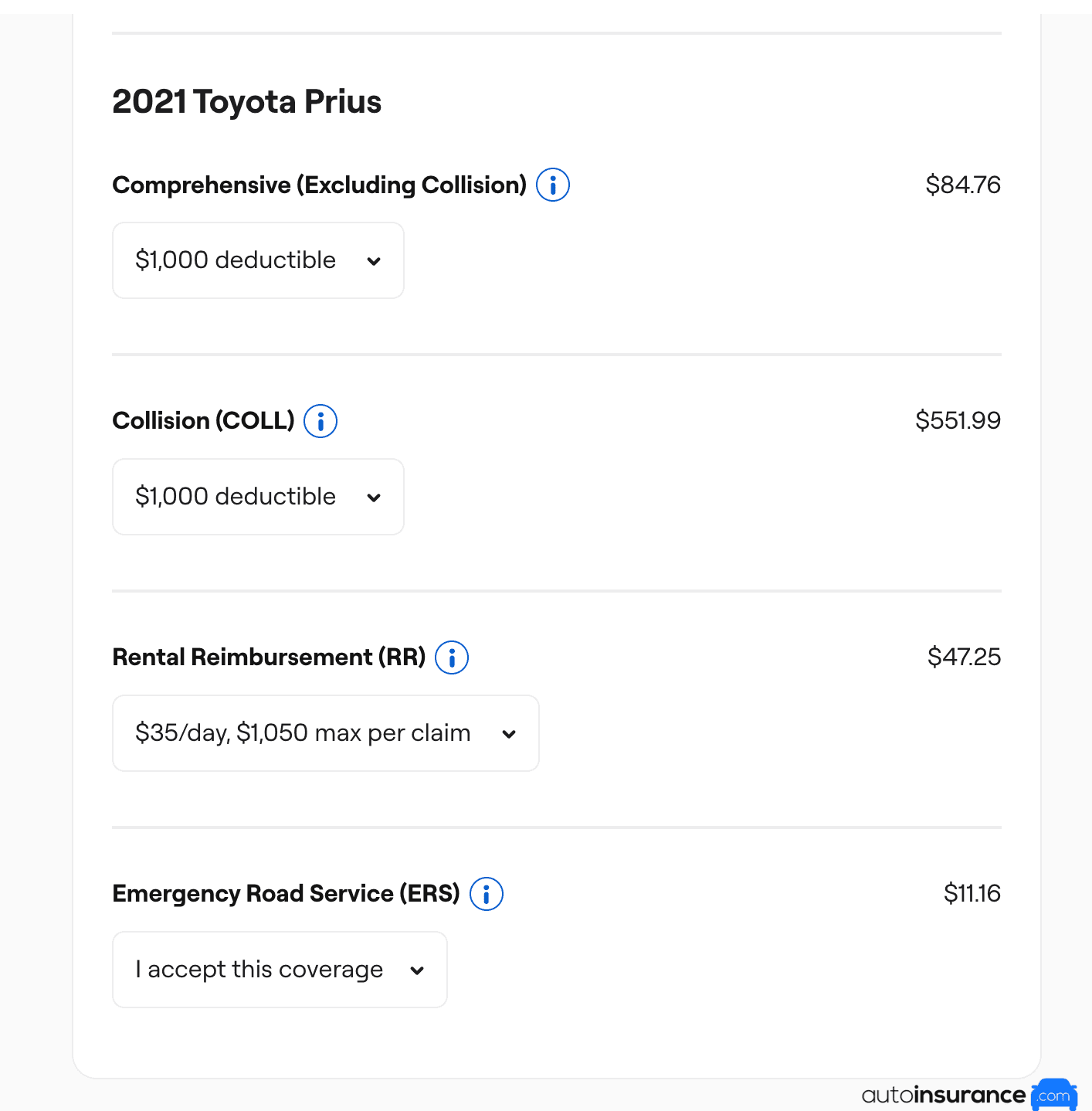Click the autoinsurance.com car logo icon
The width and height of the screenshot is (1092, 1111).
tap(1053, 1095)
